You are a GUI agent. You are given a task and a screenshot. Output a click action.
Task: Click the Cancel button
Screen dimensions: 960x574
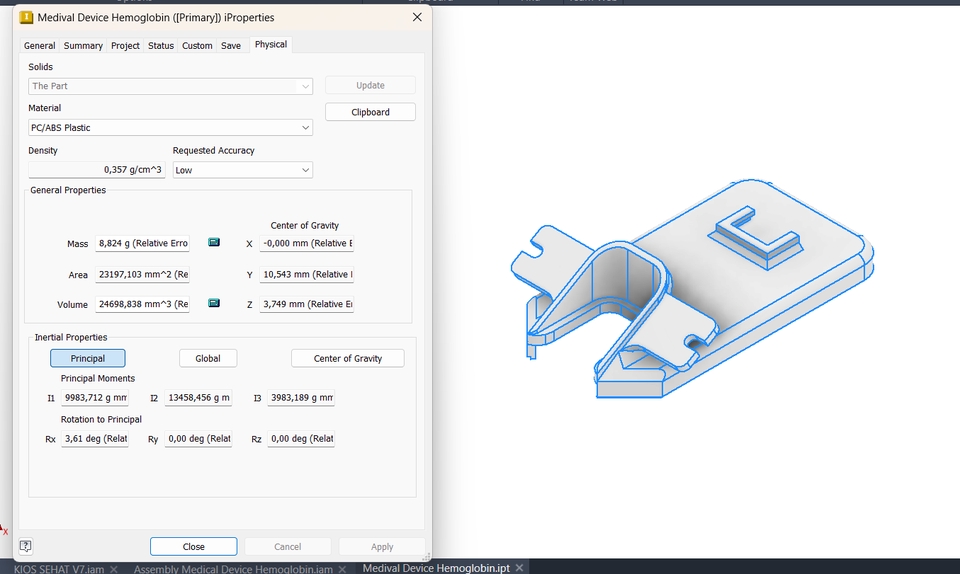click(x=288, y=546)
